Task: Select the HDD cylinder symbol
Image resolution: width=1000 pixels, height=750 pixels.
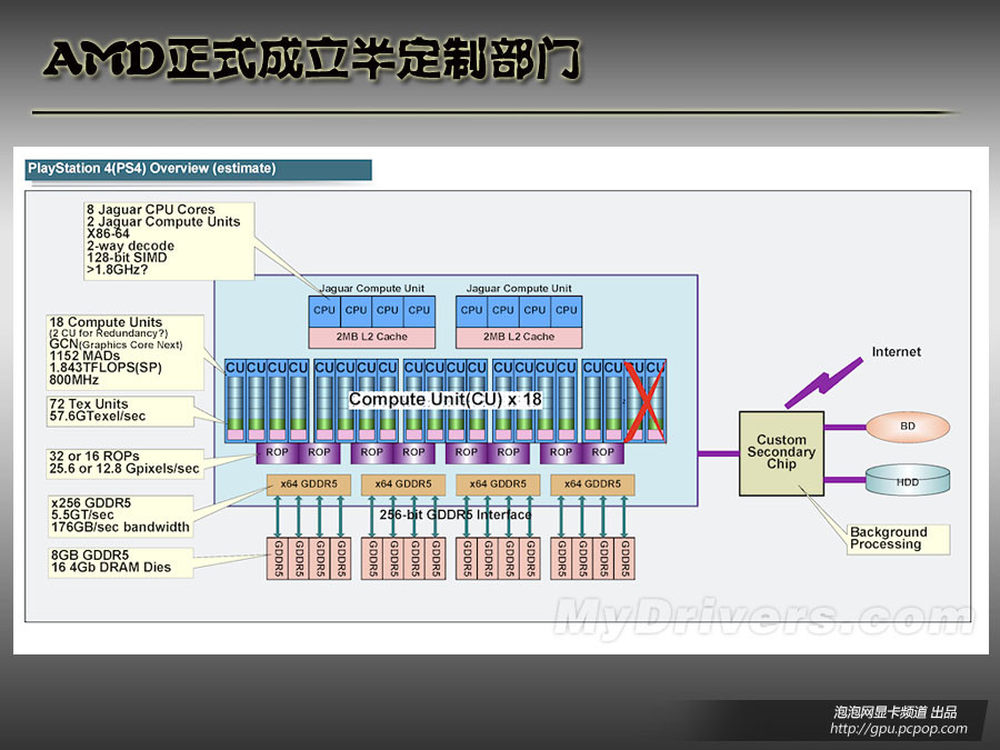Action: (x=908, y=480)
